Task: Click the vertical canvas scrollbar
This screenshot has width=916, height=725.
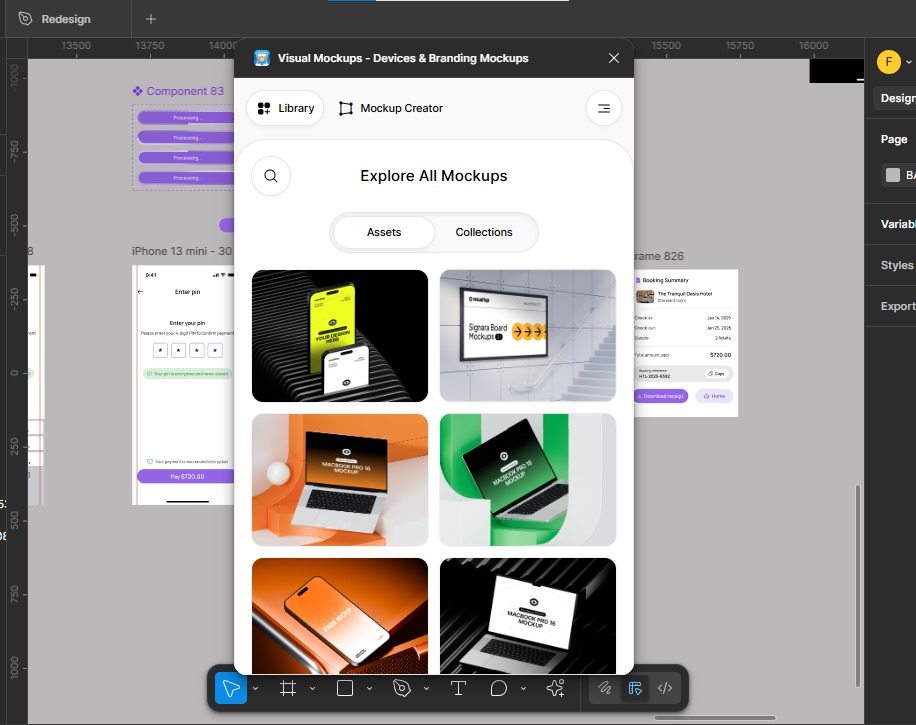Action: click(x=858, y=585)
